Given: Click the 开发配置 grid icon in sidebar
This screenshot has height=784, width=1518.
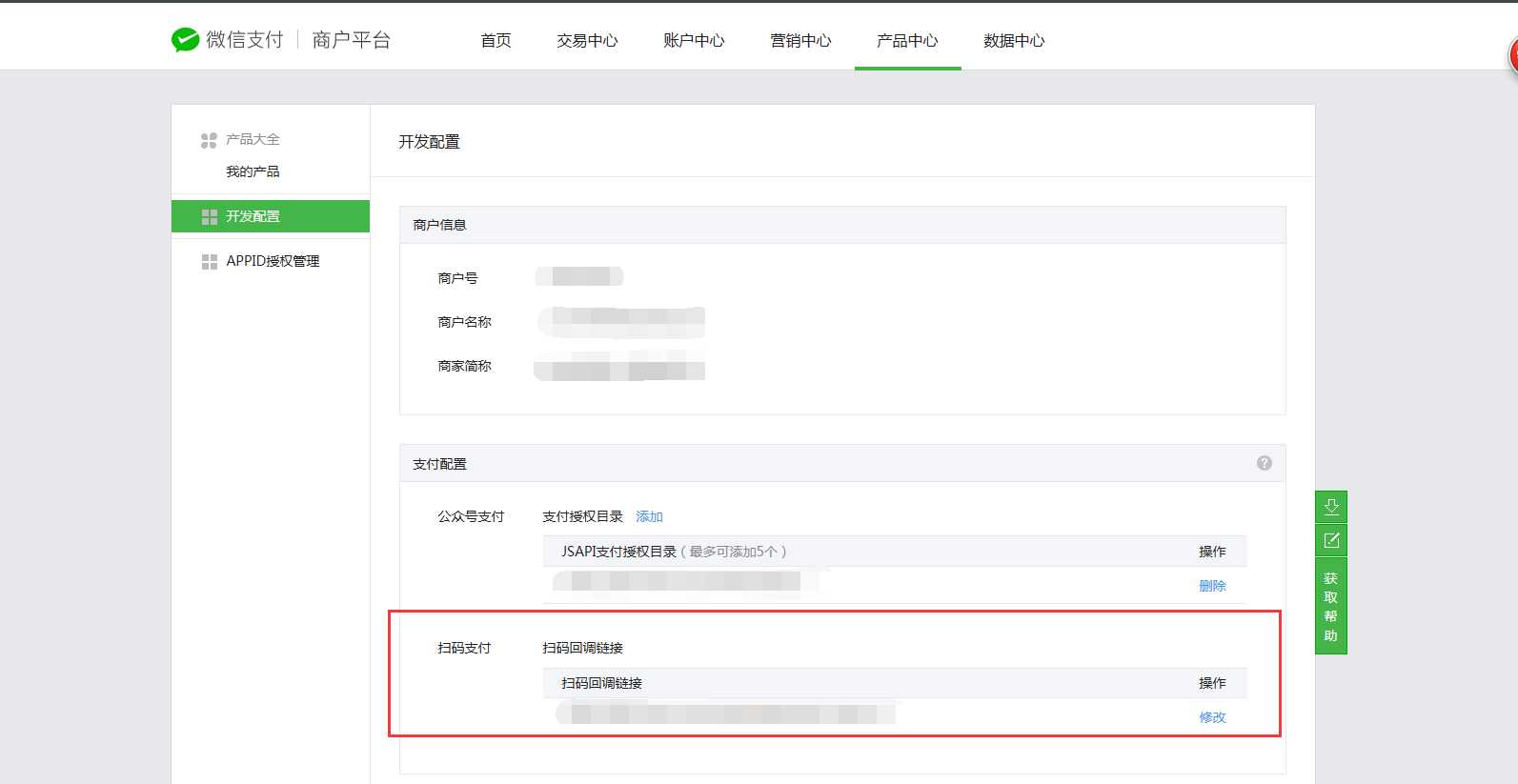Looking at the screenshot, I should [x=210, y=217].
